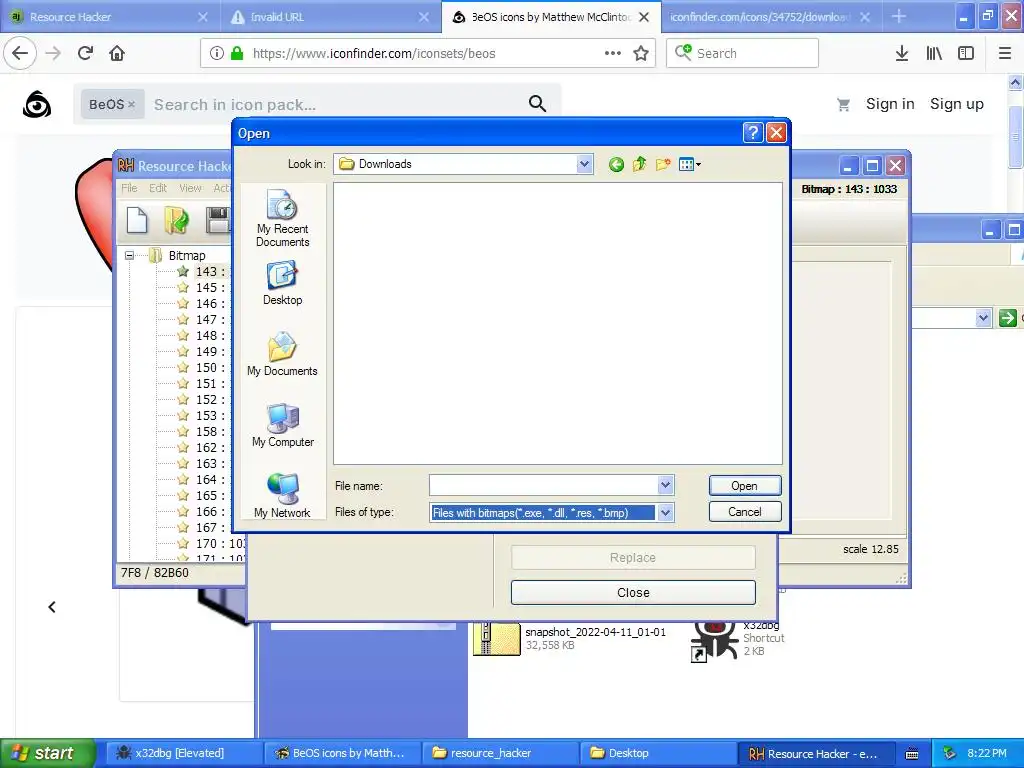Click the Firefox home button
Screen dimensions: 1024x768
click(117, 53)
